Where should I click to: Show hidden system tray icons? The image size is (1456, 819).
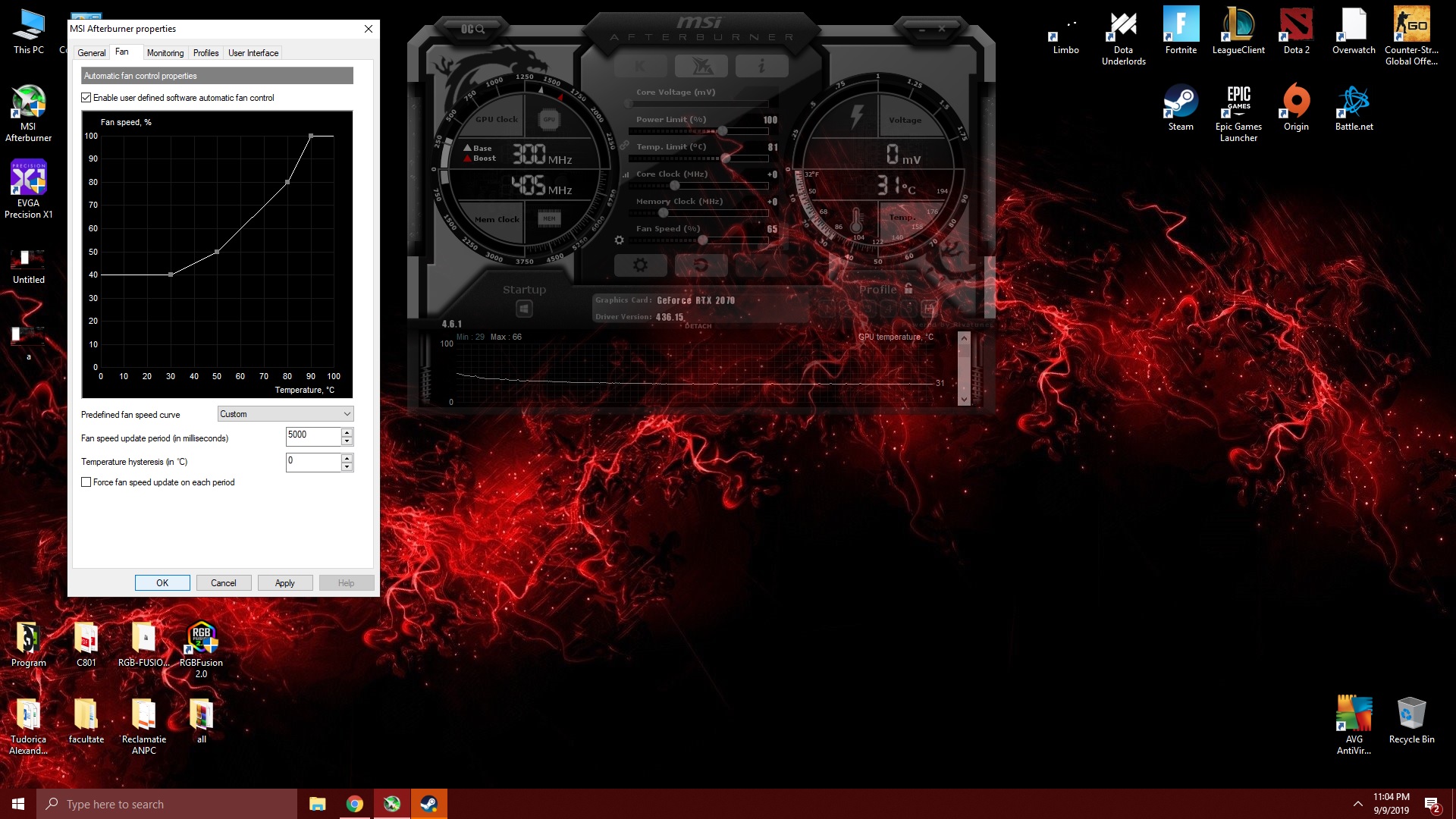pos(1357,804)
